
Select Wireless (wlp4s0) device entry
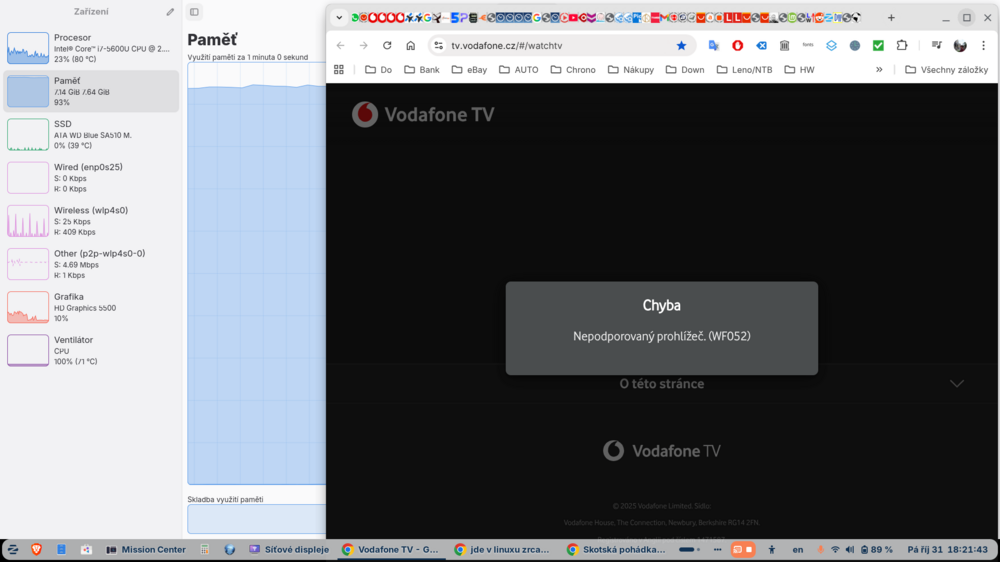coord(91,221)
